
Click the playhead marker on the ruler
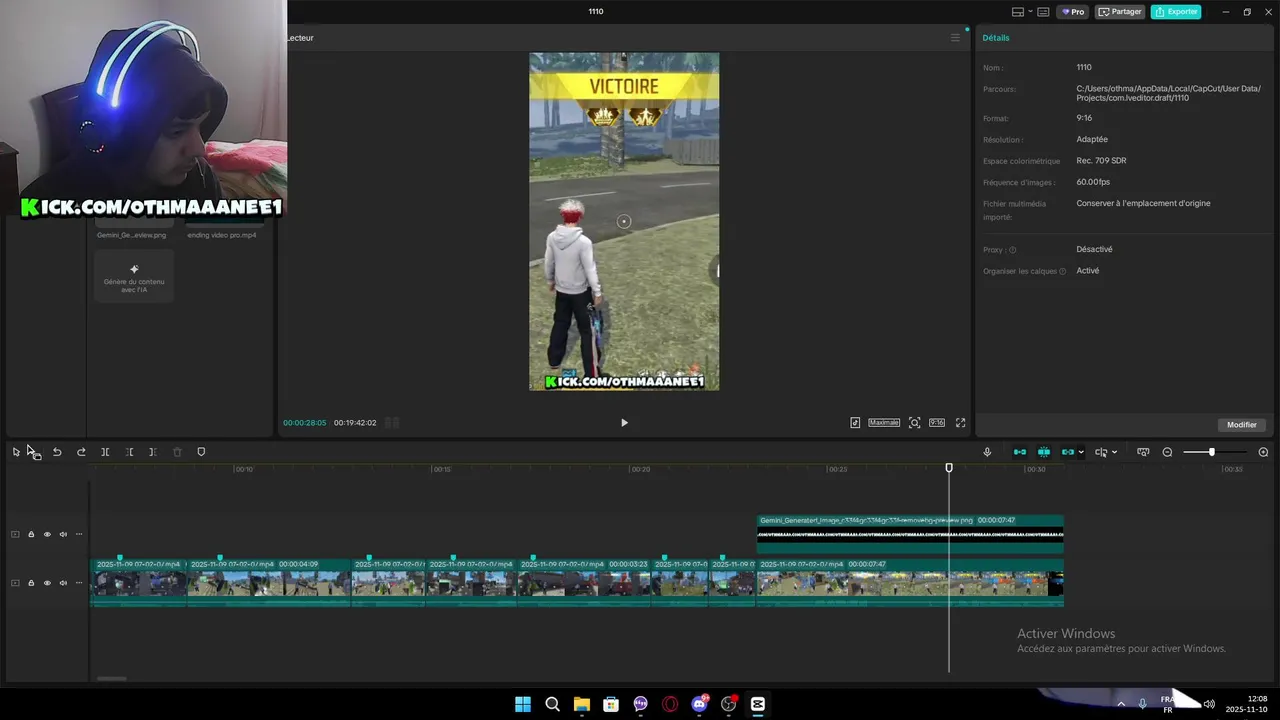coord(949,468)
